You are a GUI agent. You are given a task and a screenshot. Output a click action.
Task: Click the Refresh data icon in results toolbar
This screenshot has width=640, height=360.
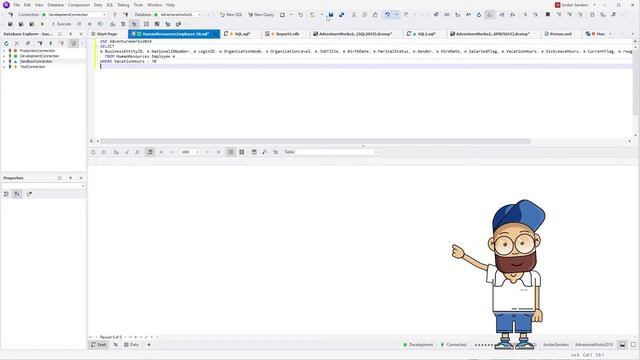(93, 152)
